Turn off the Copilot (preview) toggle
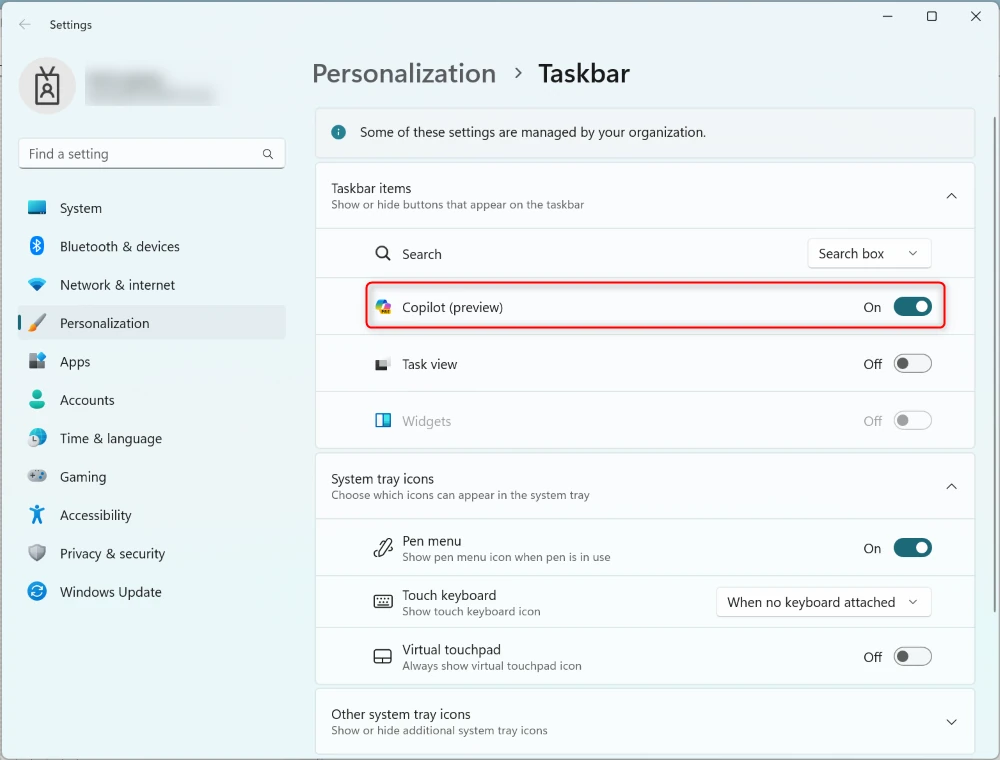Screen dimensions: 1000x760 pos(913,307)
